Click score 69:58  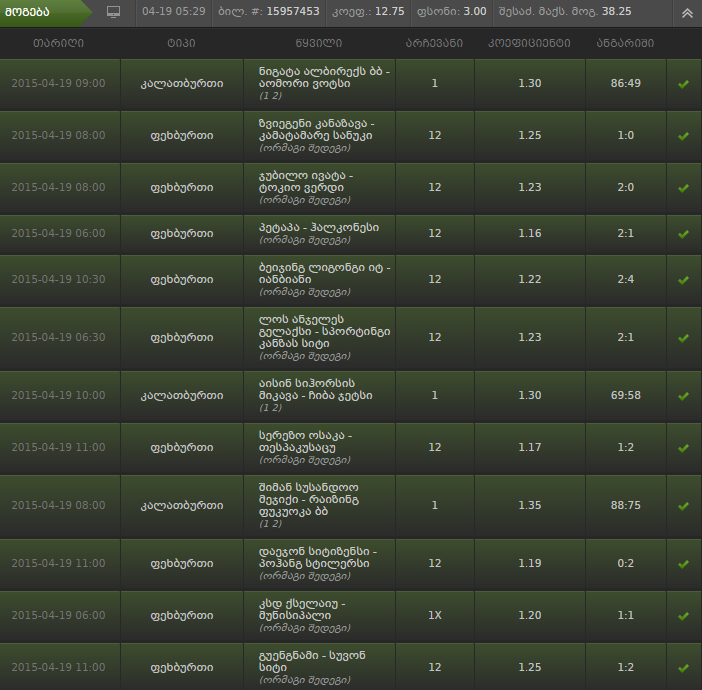pos(625,395)
